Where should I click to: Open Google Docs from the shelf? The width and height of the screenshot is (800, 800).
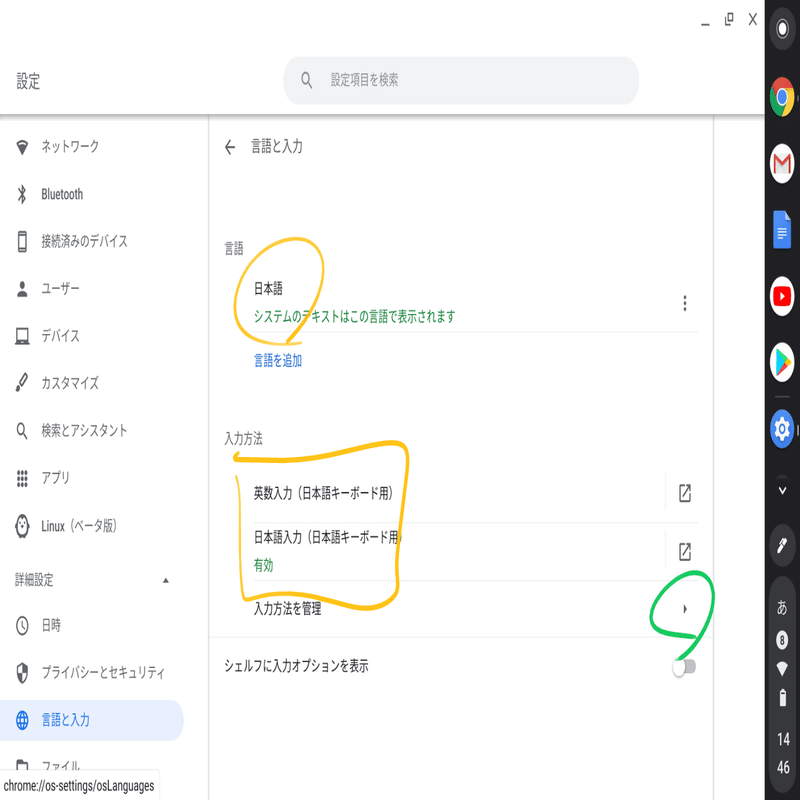(x=781, y=228)
